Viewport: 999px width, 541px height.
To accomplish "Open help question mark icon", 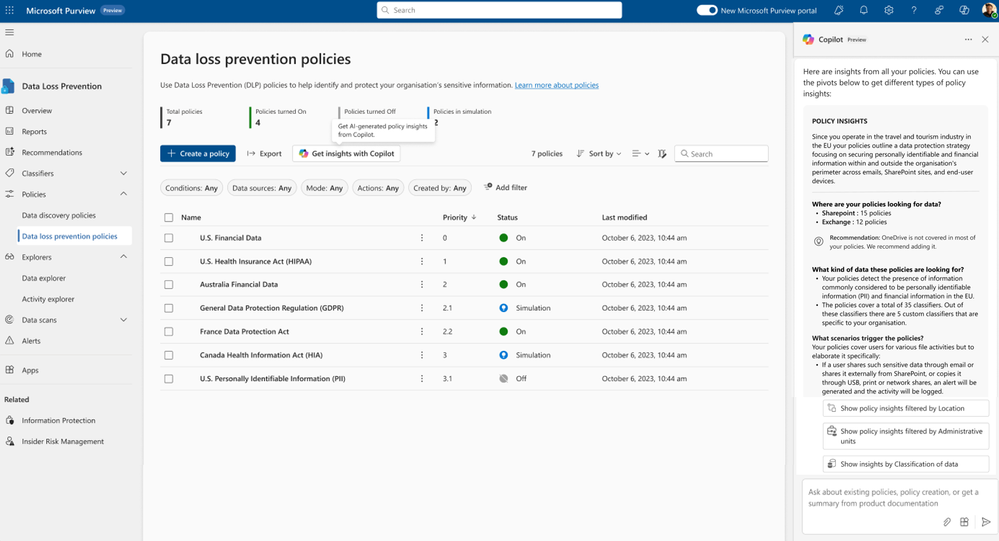I will (914, 10).
